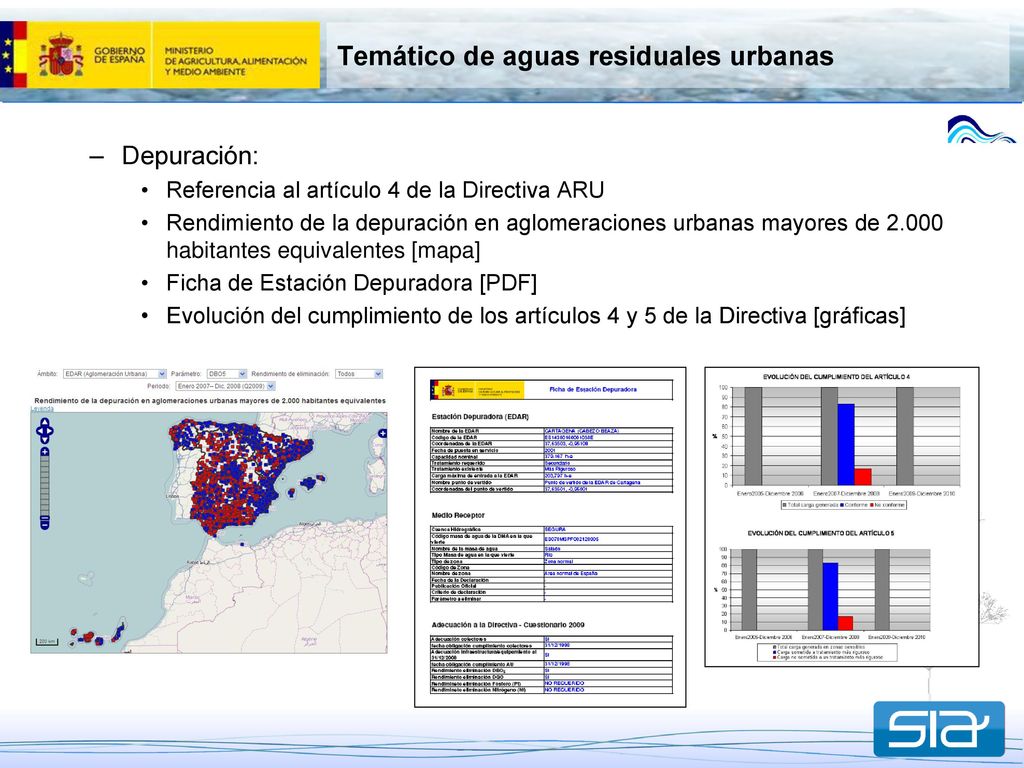Click the 'Referencia al artículo 4' bullet

pos(385,190)
